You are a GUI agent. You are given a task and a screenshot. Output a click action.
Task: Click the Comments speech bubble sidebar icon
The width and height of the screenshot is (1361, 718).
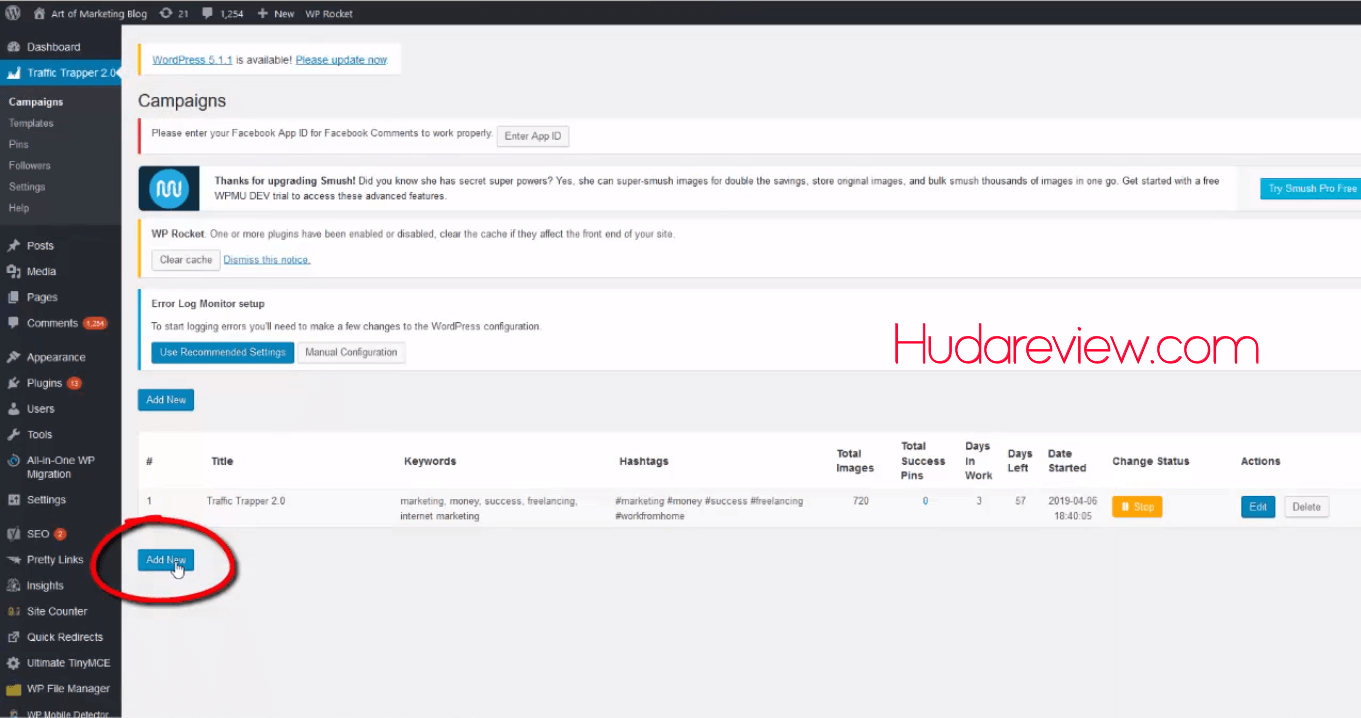pyautogui.click(x=13, y=323)
